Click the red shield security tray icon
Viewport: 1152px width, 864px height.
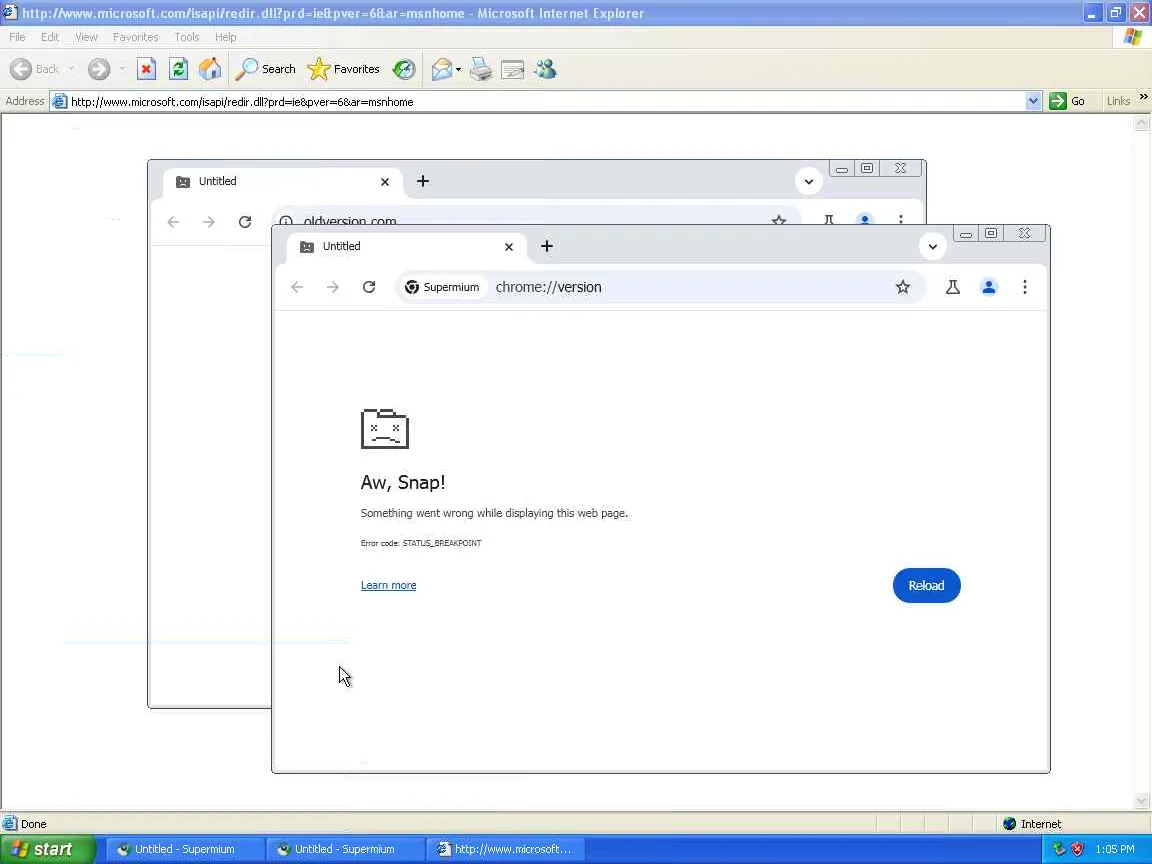1077,849
